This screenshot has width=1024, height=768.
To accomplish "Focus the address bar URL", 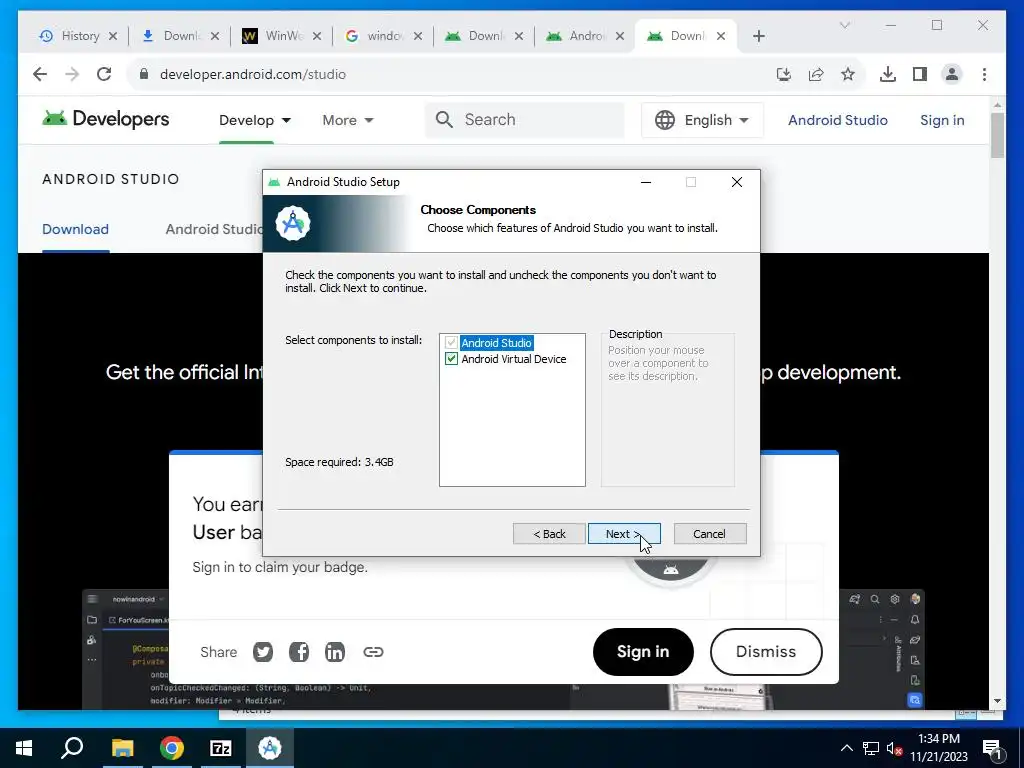I will (x=253, y=74).
